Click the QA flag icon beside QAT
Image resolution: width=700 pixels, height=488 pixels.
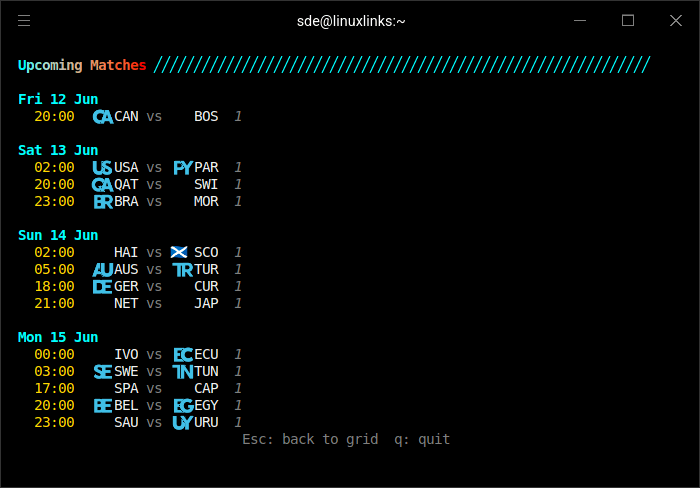click(x=102, y=185)
